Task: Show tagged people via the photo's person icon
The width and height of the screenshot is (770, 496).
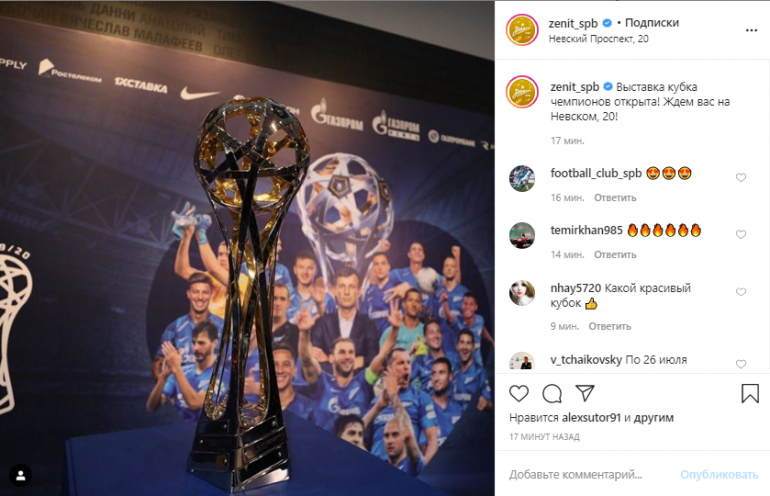Action: 21,475
